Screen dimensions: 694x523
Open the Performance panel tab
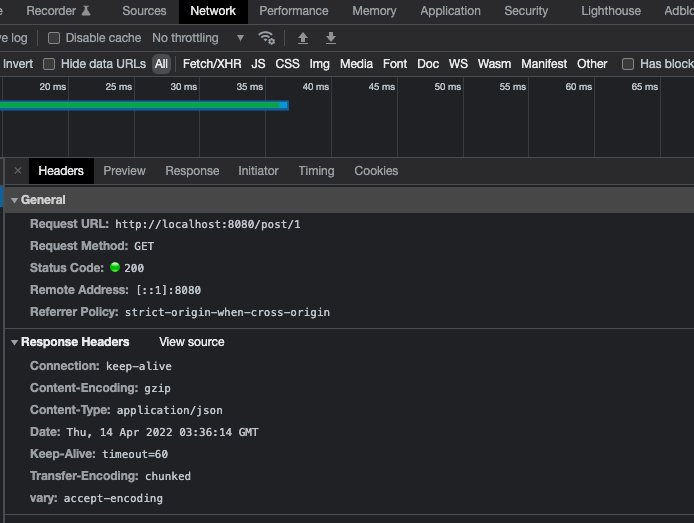point(293,11)
